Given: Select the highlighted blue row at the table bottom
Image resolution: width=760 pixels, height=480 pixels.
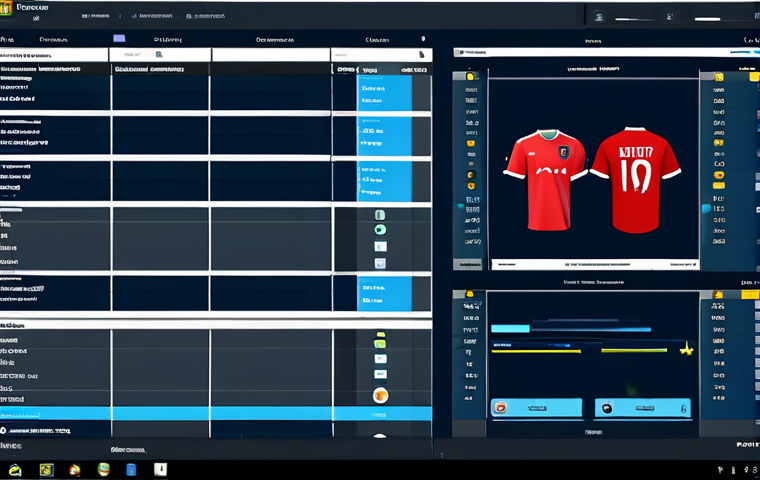Looking at the screenshot, I should coord(215,413).
